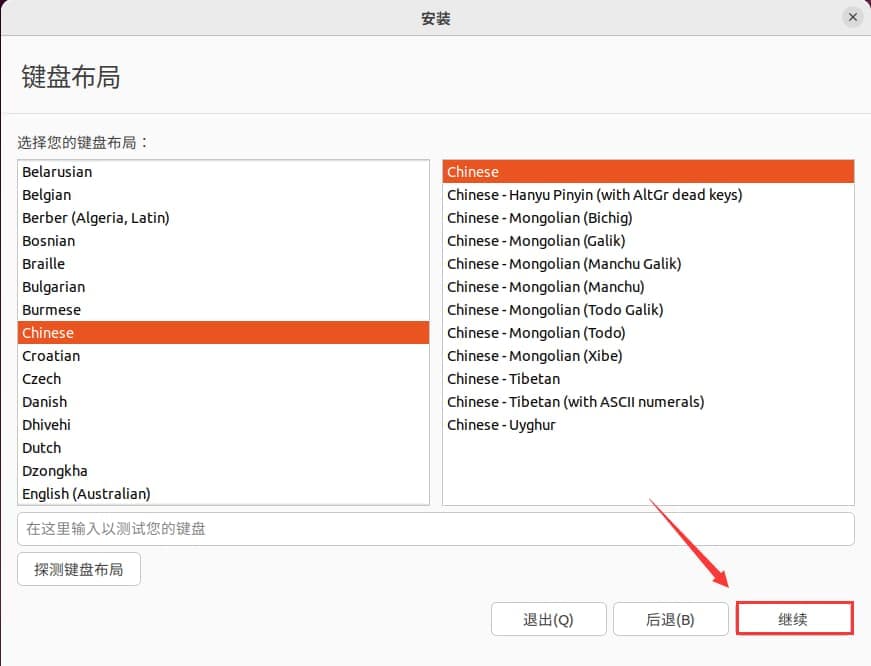Close the 安装 installer window

(x=852, y=16)
